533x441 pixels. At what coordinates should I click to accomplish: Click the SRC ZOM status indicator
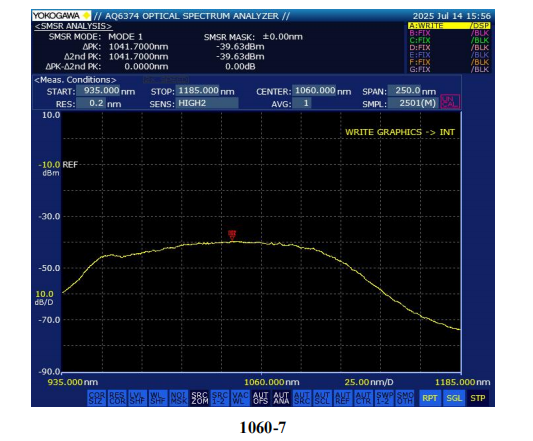(199, 398)
